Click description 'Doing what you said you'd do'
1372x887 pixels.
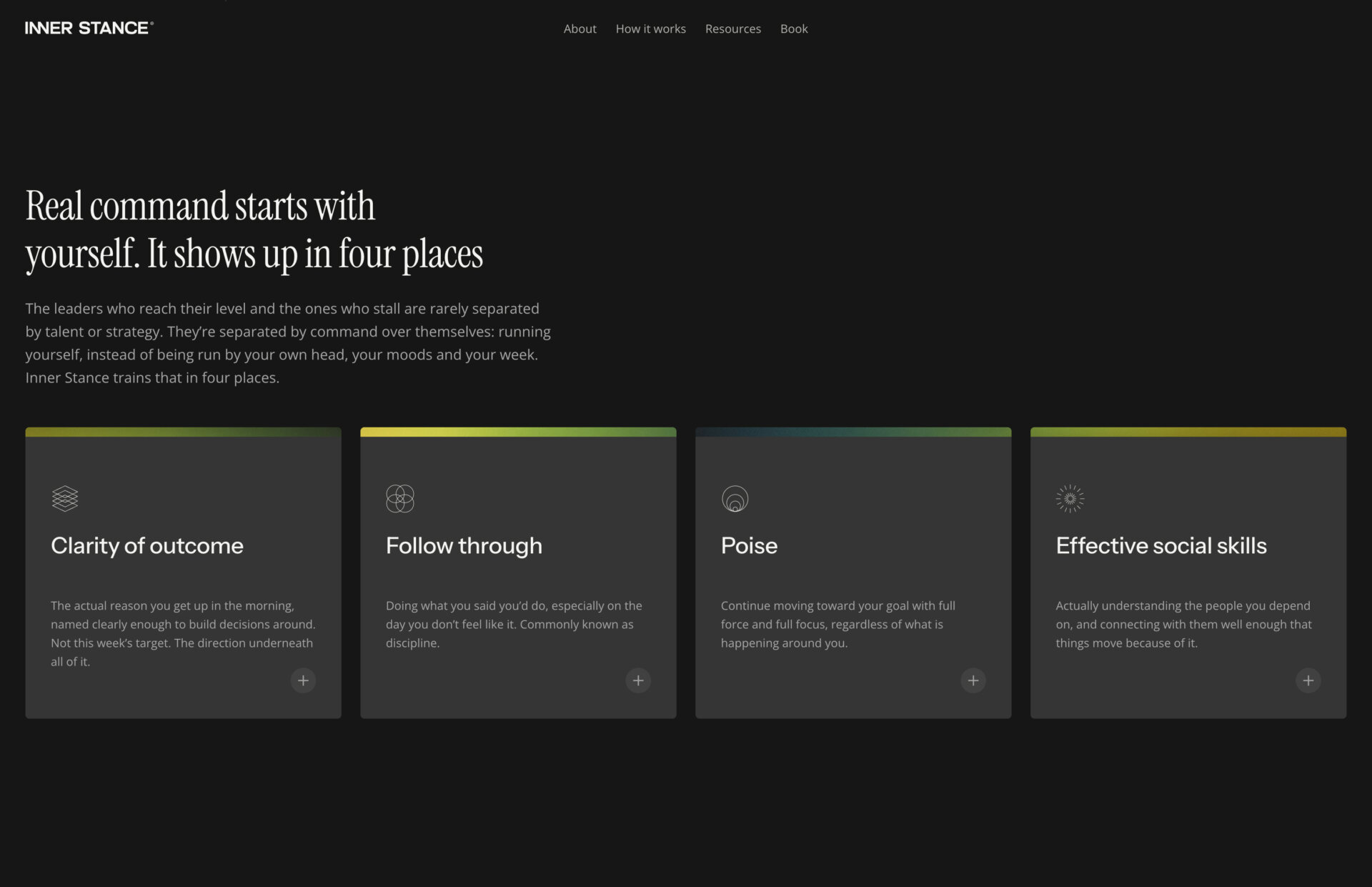point(514,624)
